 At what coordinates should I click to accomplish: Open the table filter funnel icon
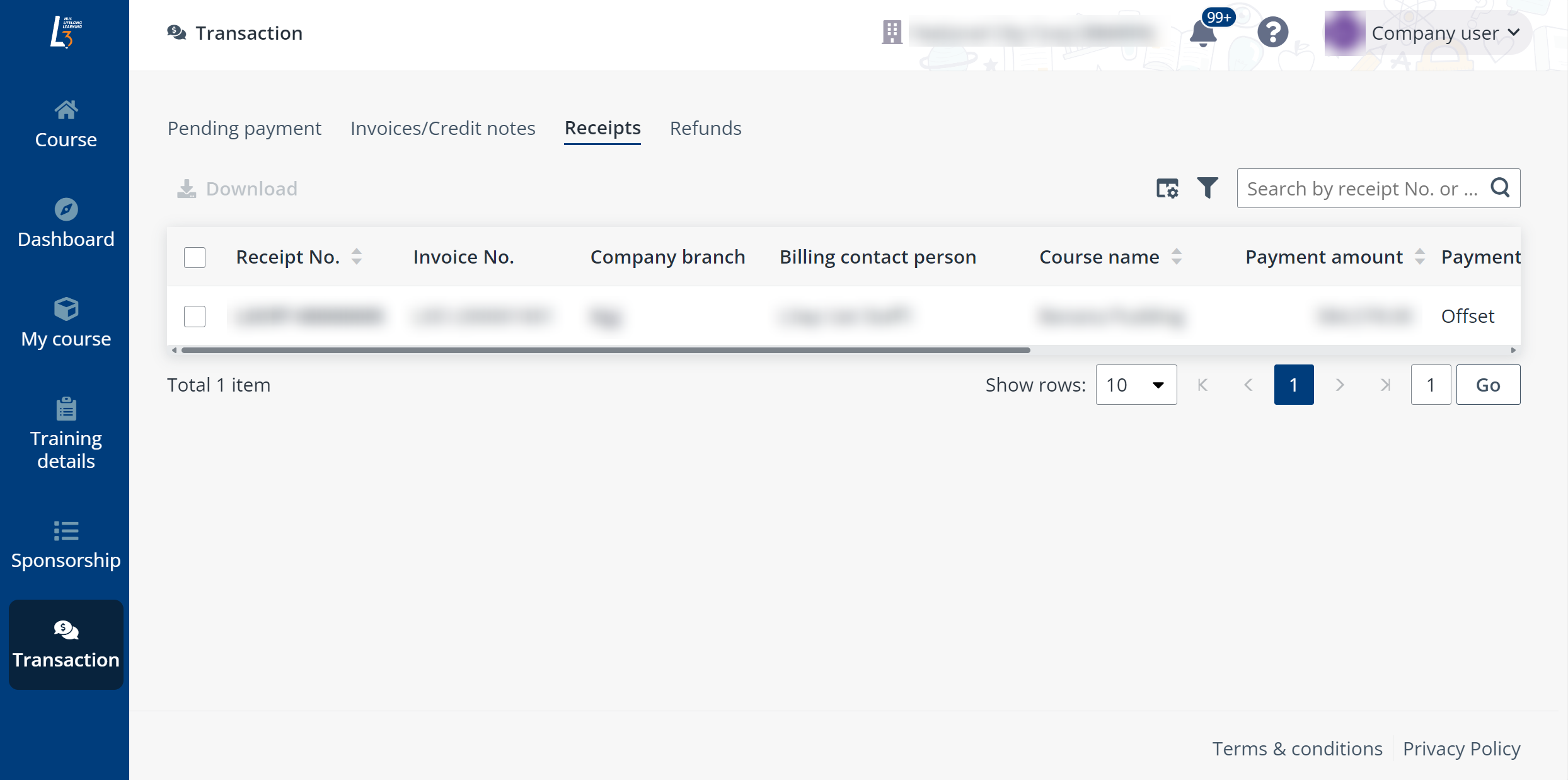pyautogui.click(x=1207, y=188)
